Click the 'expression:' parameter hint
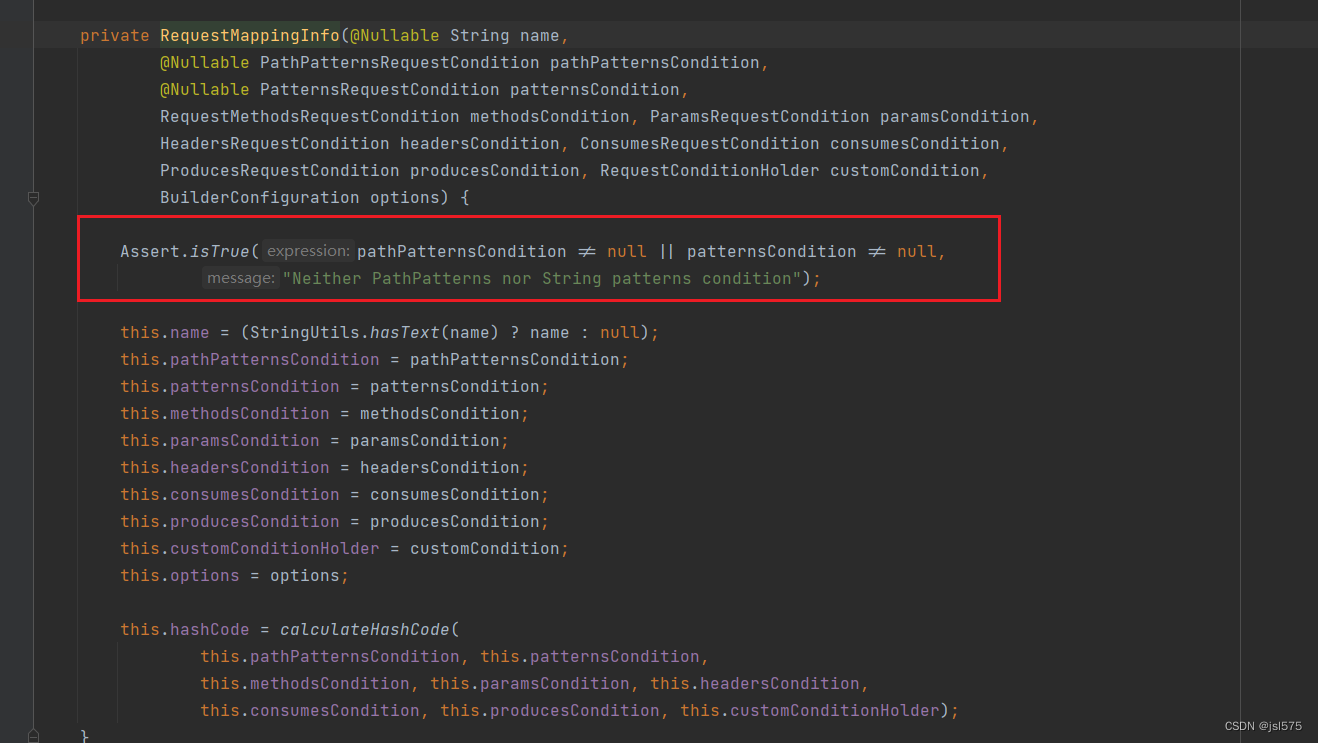The height and width of the screenshot is (743, 1318). tap(309, 252)
